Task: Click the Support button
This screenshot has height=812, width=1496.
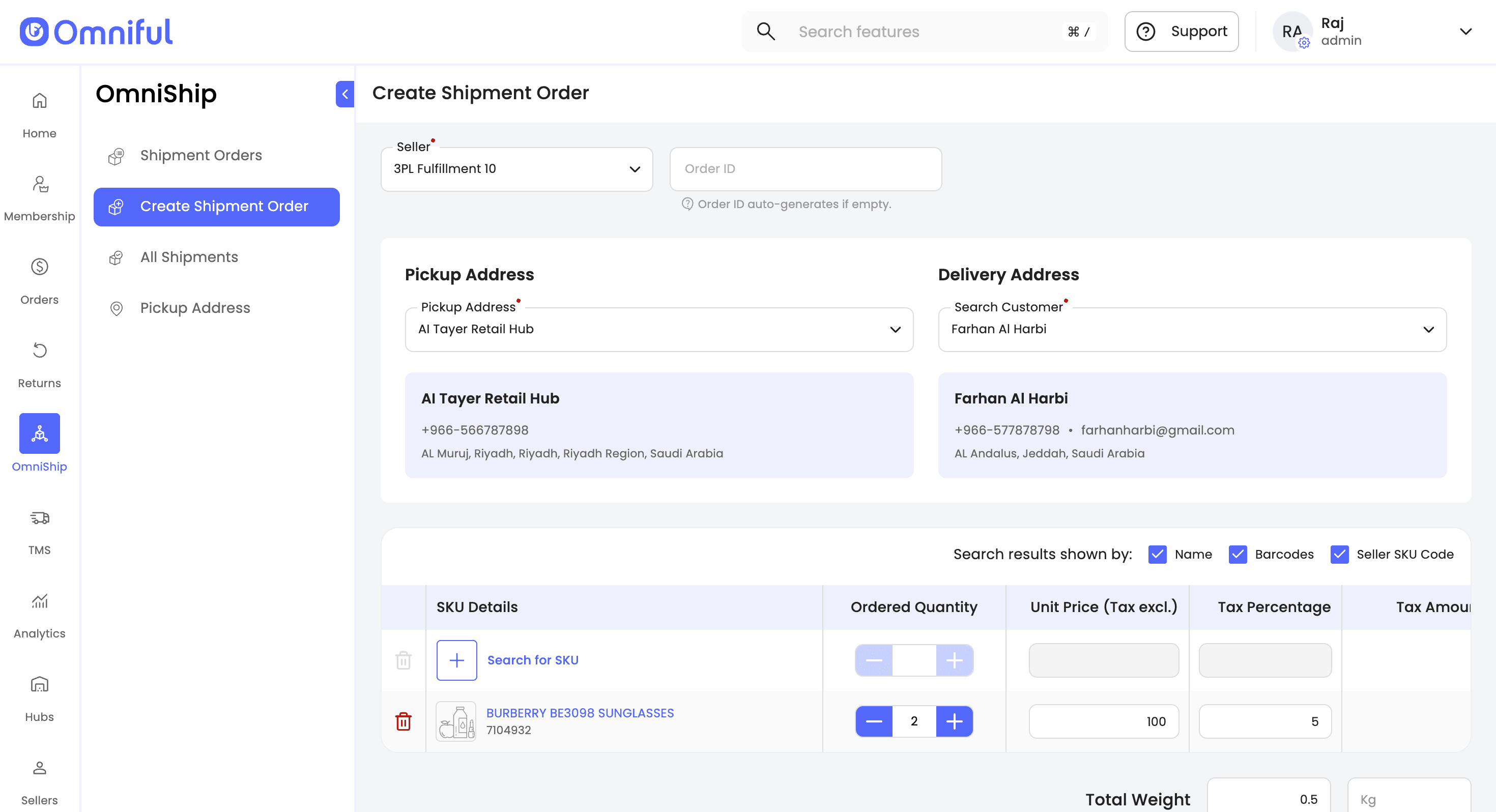Action: (1181, 32)
